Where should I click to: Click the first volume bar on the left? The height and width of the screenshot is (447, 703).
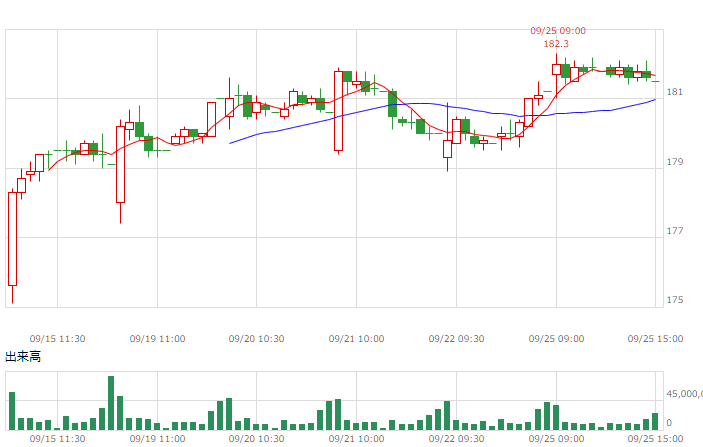(12, 411)
